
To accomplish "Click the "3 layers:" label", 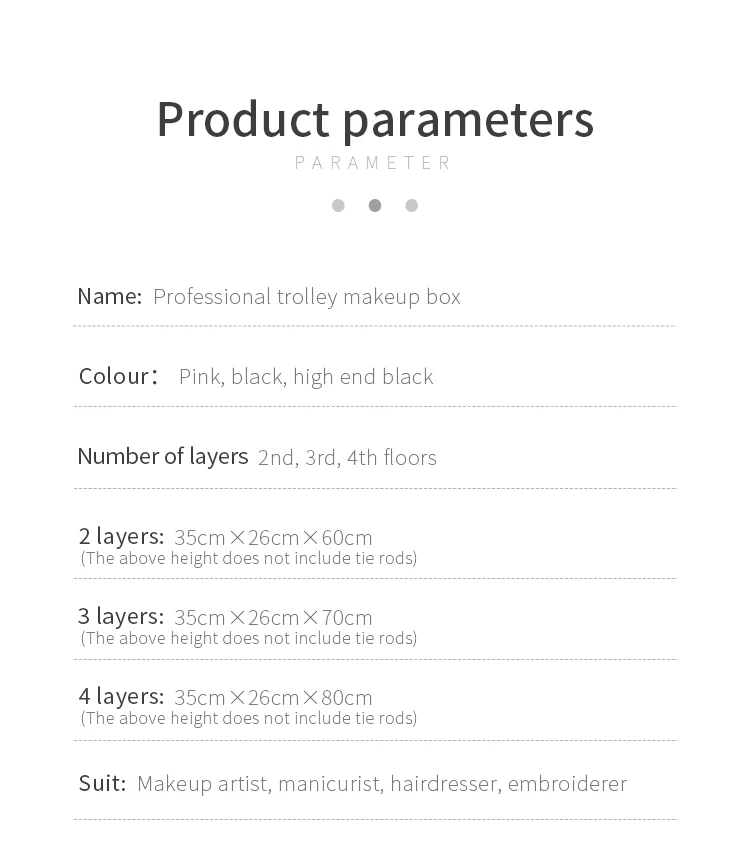I will tap(121, 616).
